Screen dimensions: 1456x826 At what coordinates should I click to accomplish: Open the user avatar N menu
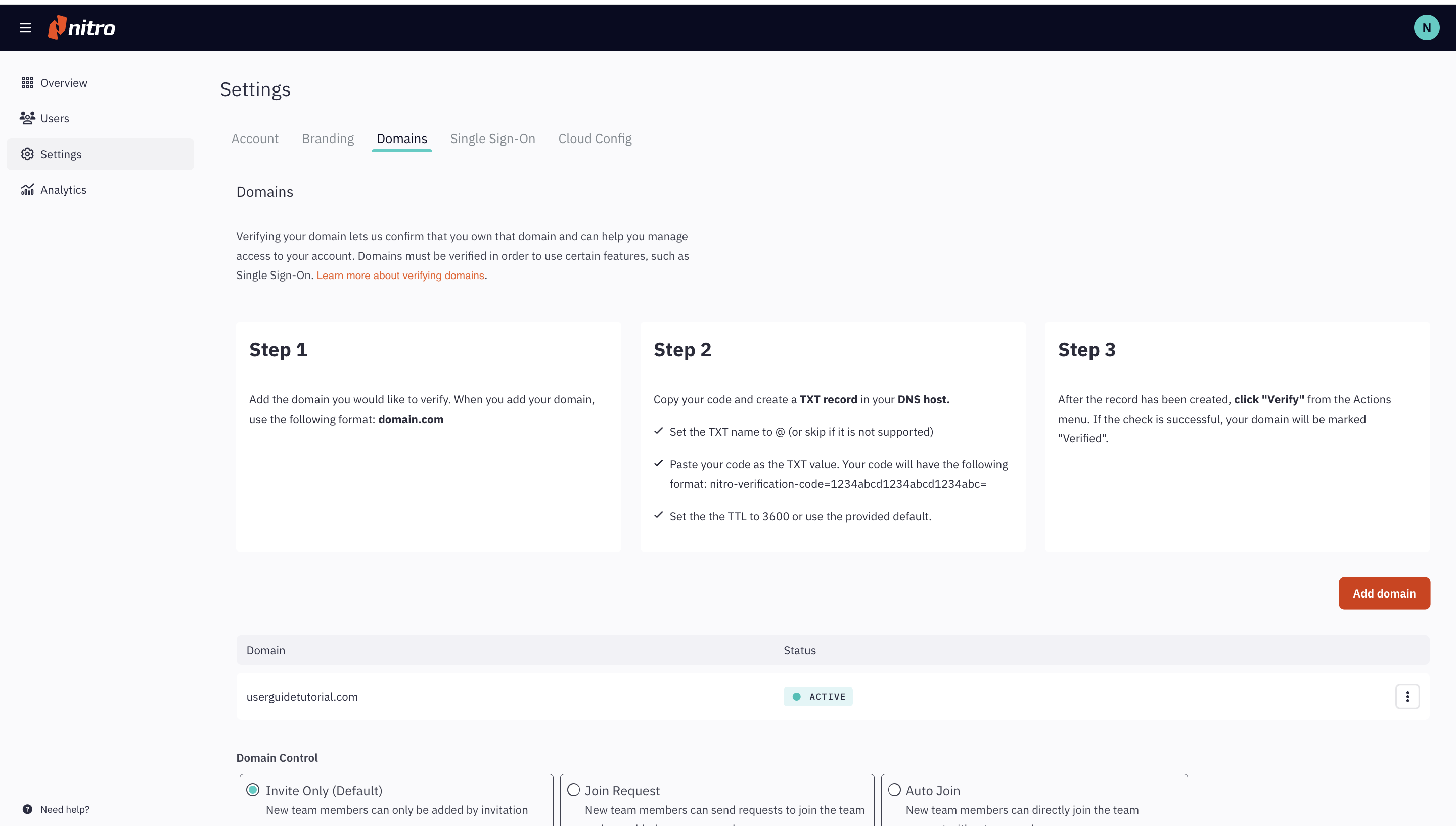(x=1426, y=28)
